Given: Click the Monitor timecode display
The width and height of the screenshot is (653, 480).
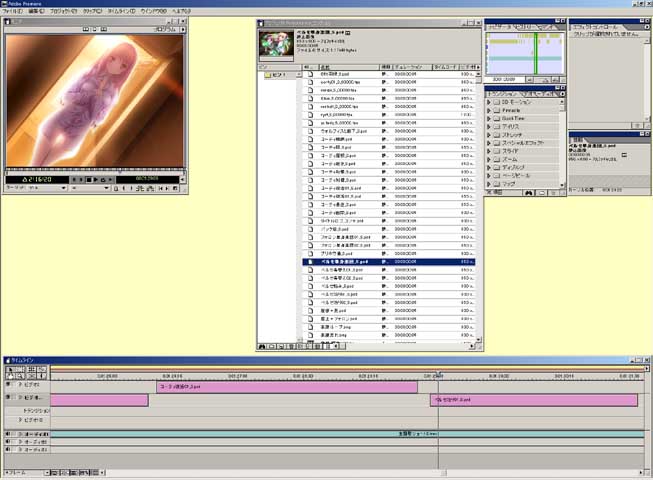Looking at the screenshot, I should tap(37, 180).
